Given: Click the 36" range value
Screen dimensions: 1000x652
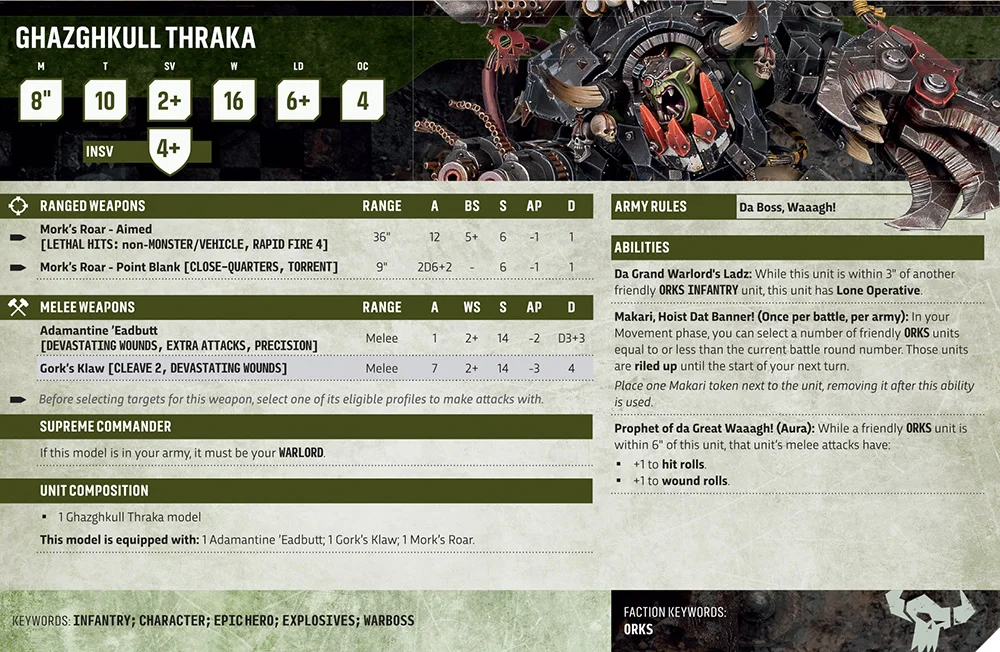Looking at the screenshot, I should [x=381, y=237].
